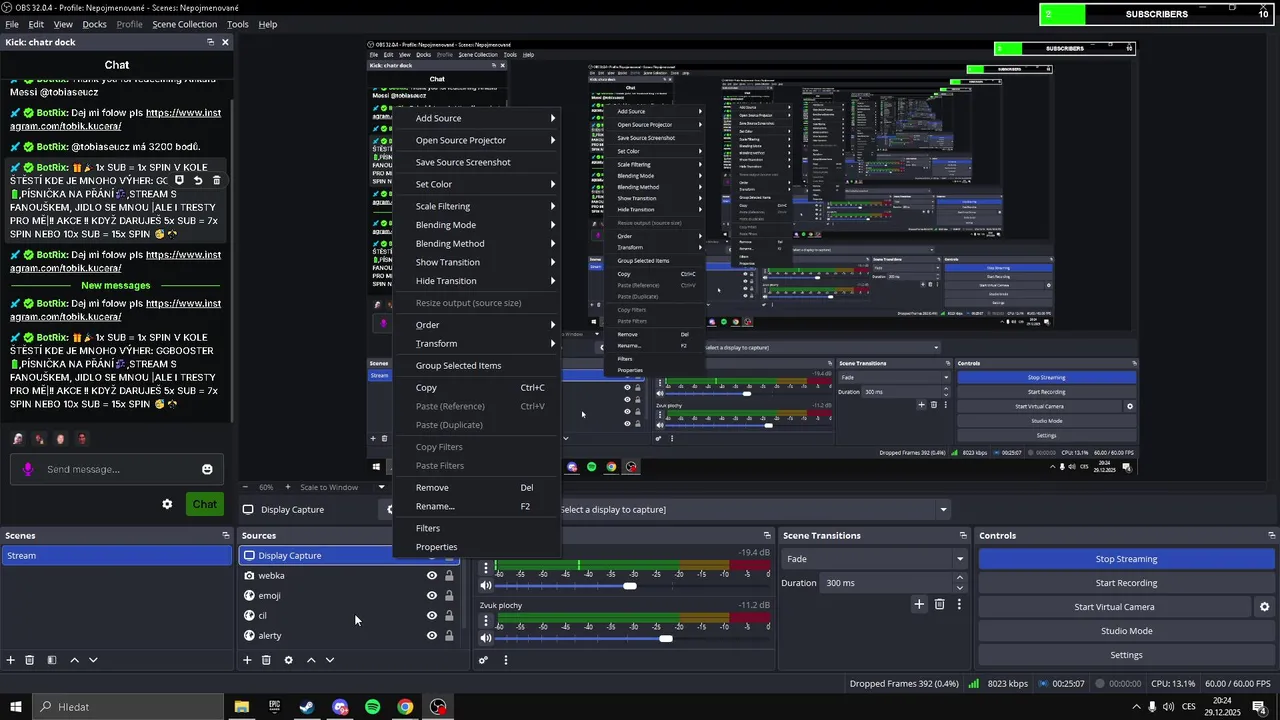1280x720 pixels.
Task: Open Settings from Controls panel
Action: point(1126,655)
